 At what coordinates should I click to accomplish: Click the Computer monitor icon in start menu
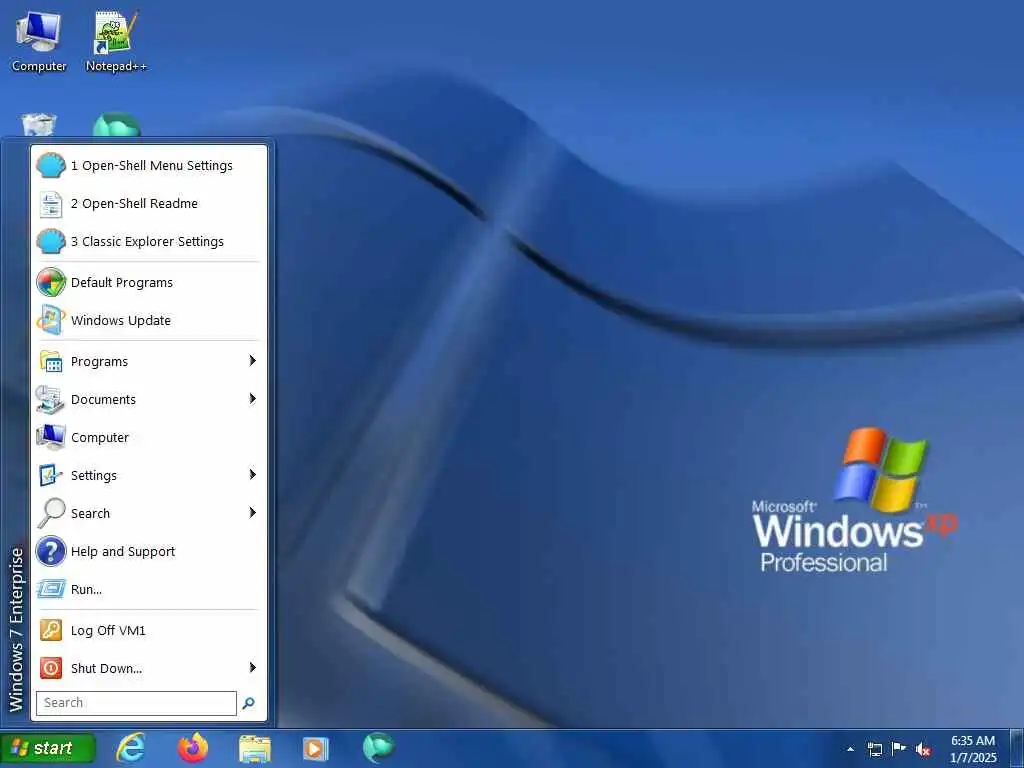tap(51, 438)
